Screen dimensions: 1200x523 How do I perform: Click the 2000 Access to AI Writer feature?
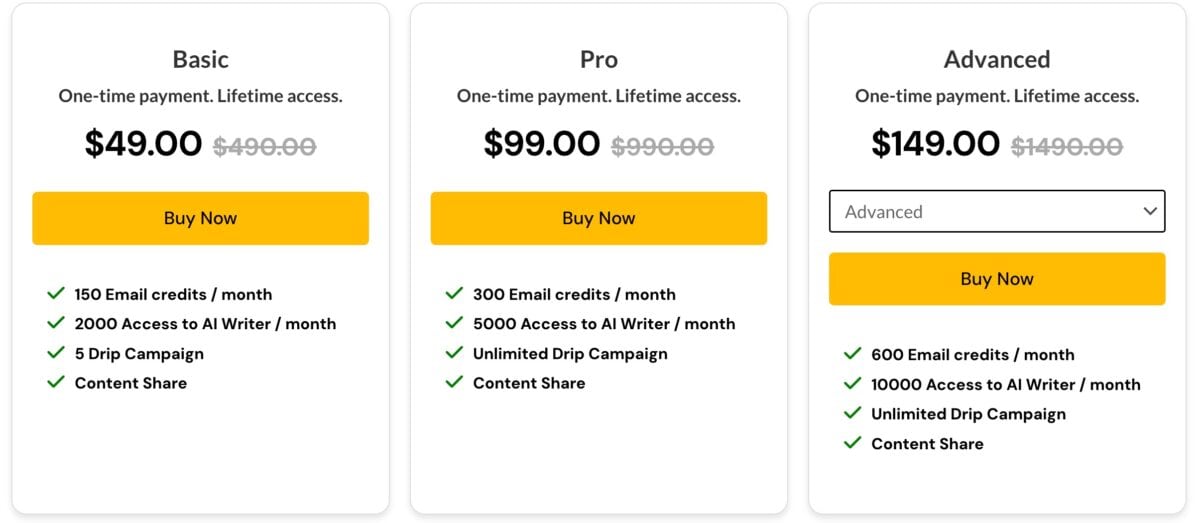coord(205,324)
